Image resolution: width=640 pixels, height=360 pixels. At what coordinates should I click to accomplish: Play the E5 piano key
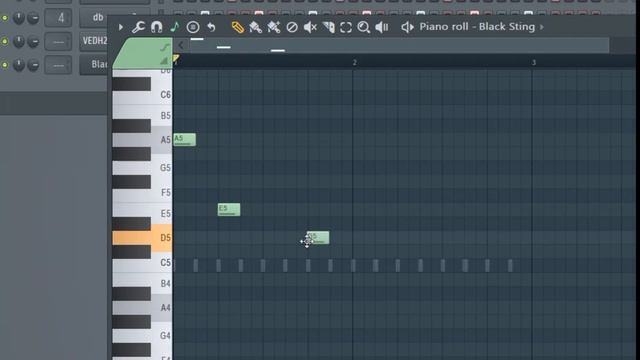point(142,213)
